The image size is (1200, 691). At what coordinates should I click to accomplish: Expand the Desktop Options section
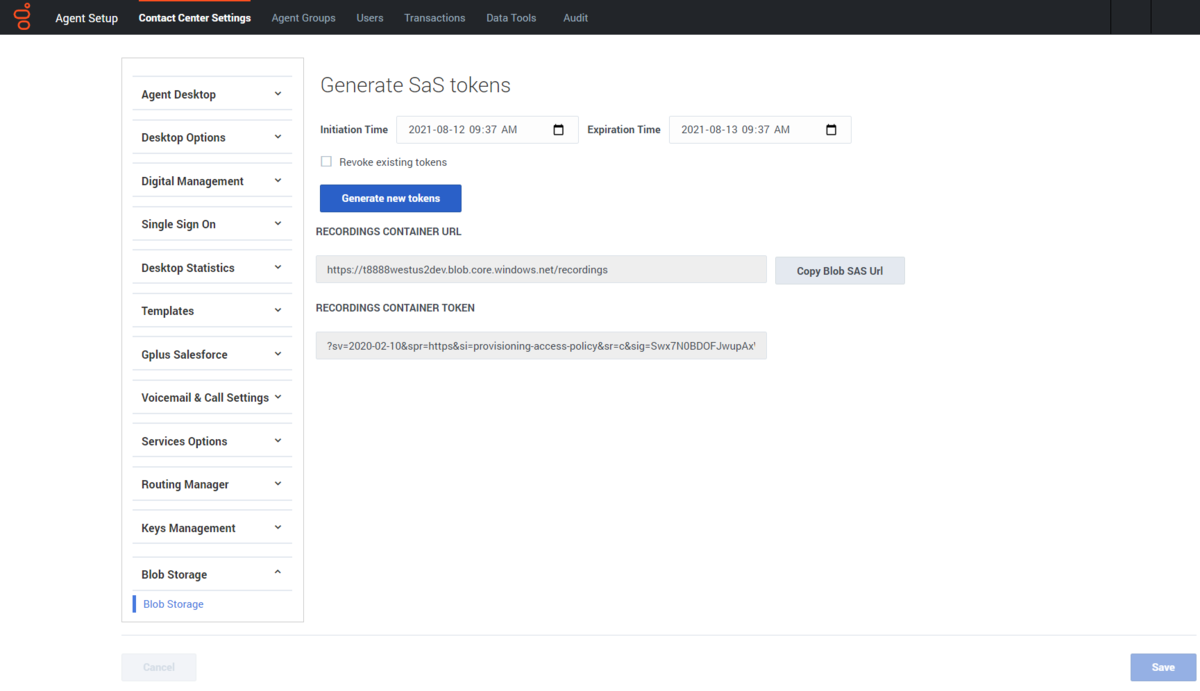click(212, 137)
